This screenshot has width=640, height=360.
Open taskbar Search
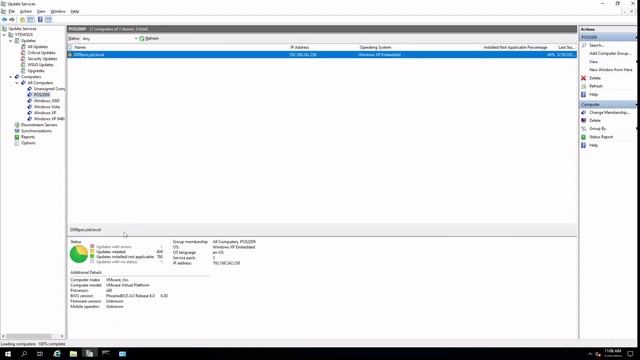tap(24, 353)
